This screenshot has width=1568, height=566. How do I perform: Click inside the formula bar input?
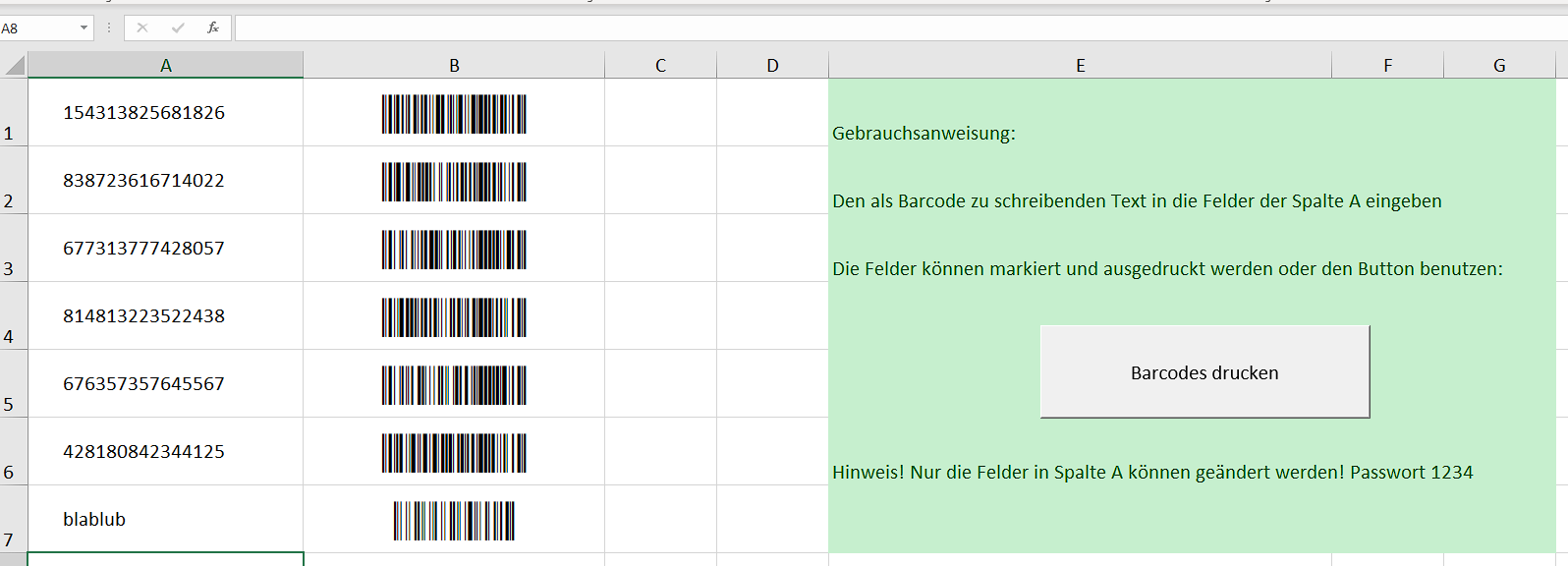pos(884,28)
